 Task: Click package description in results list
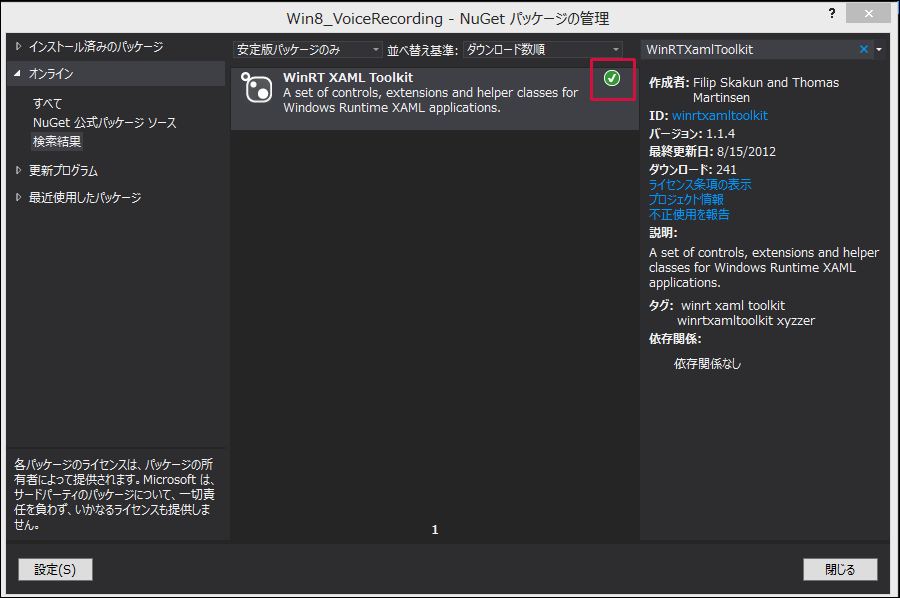(430, 100)
